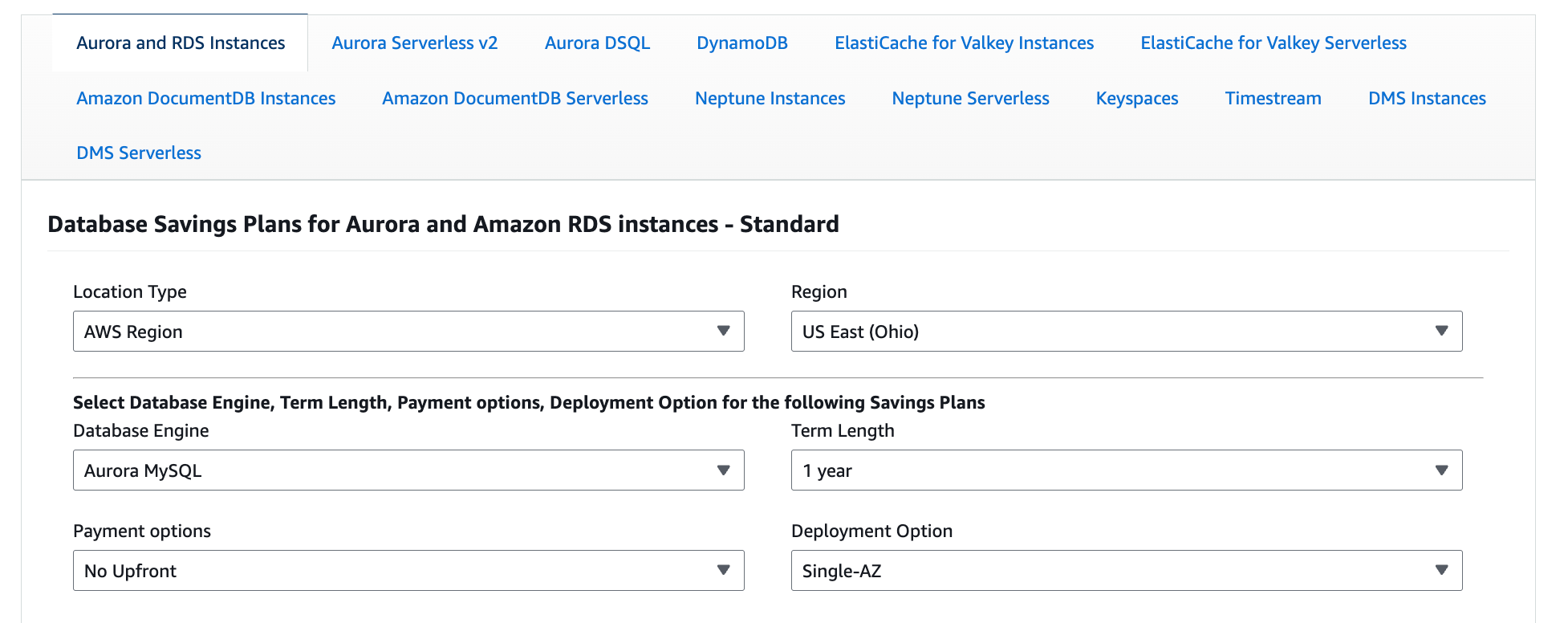Change the Term Length selection
The width and height of the screenshot is (1568, 623).
coord(1126,470)
